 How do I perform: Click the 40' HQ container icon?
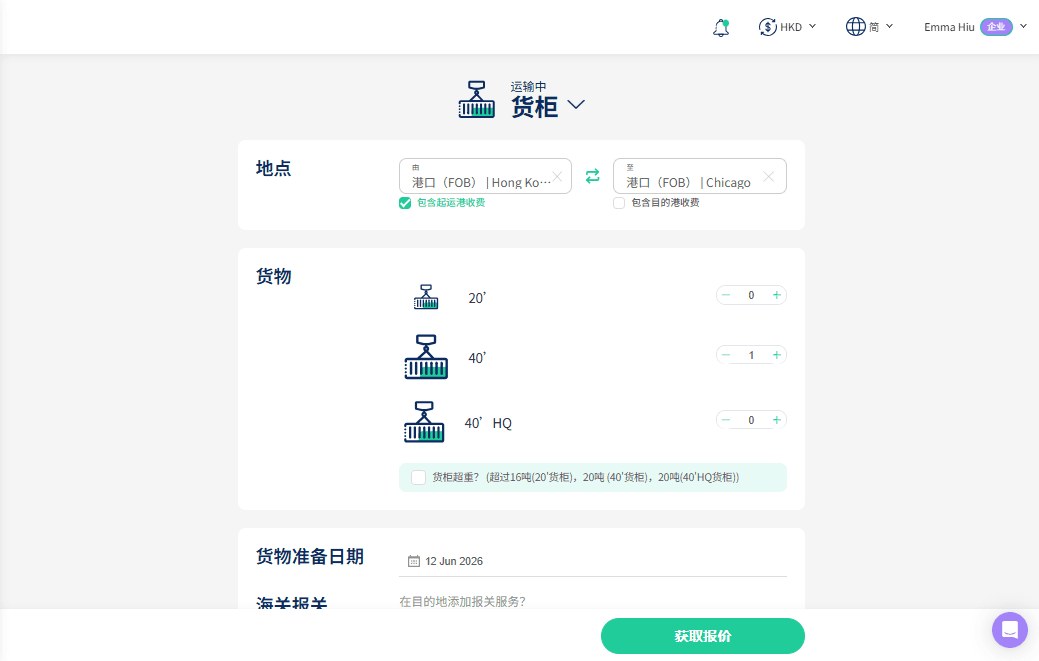424,422
